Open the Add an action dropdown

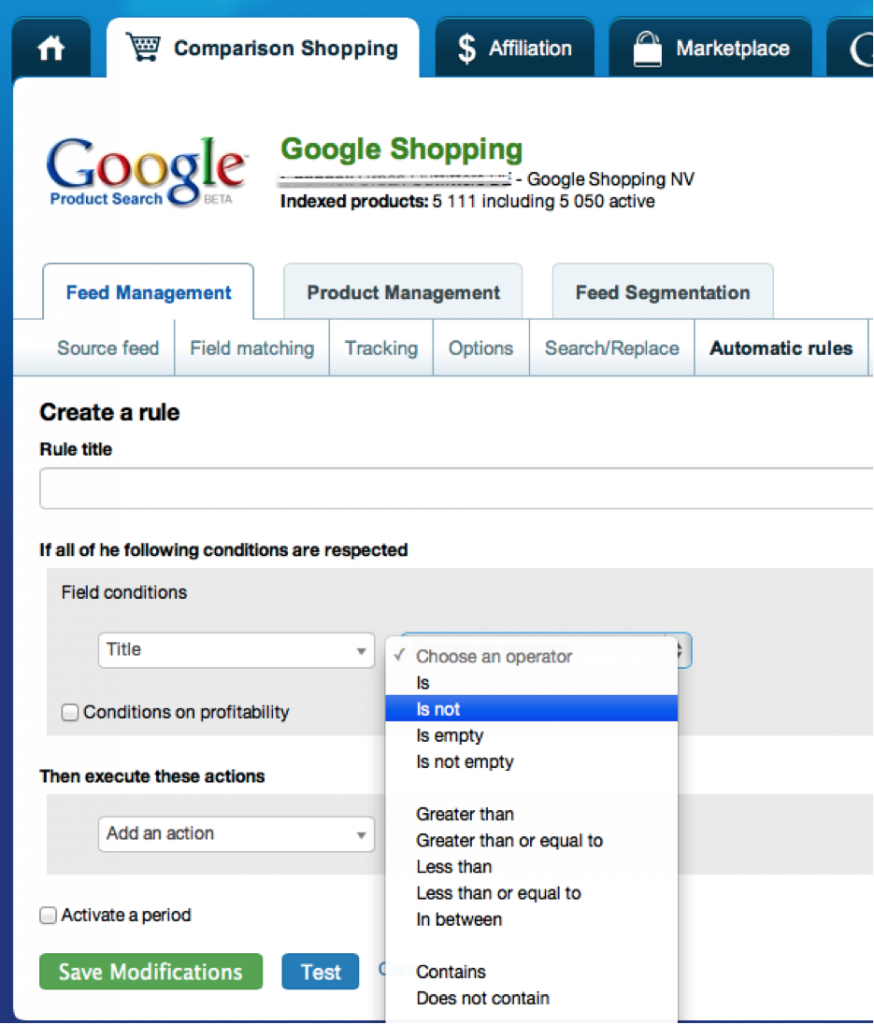[x=236, y=834]
